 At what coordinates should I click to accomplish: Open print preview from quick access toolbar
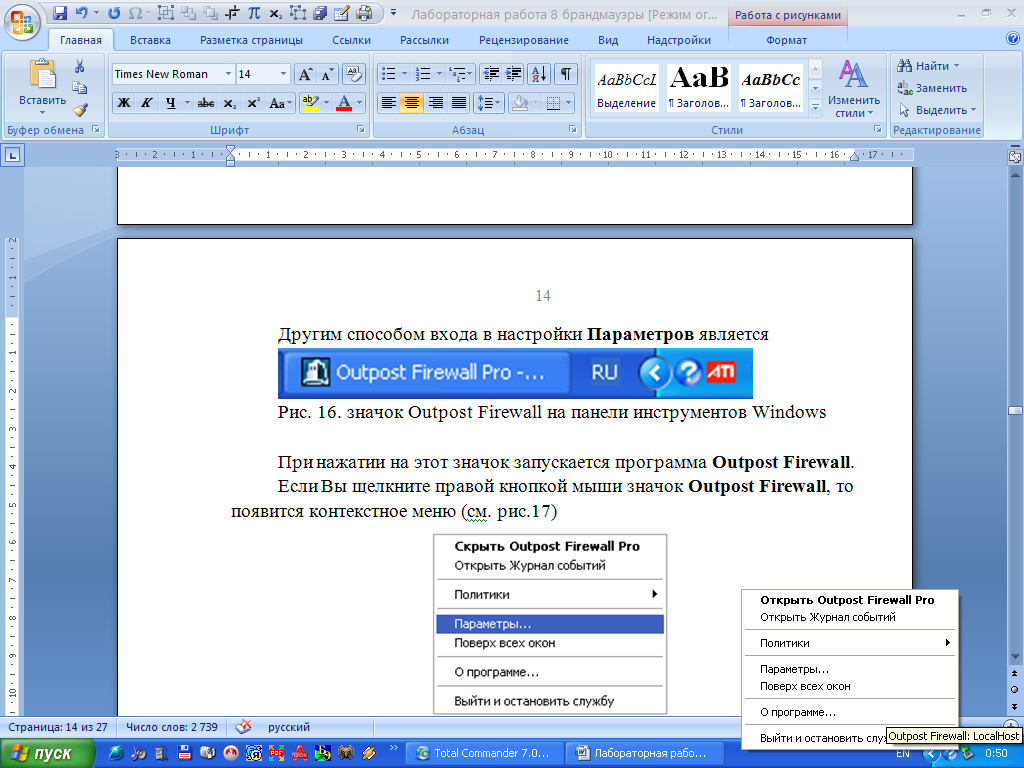364,13
